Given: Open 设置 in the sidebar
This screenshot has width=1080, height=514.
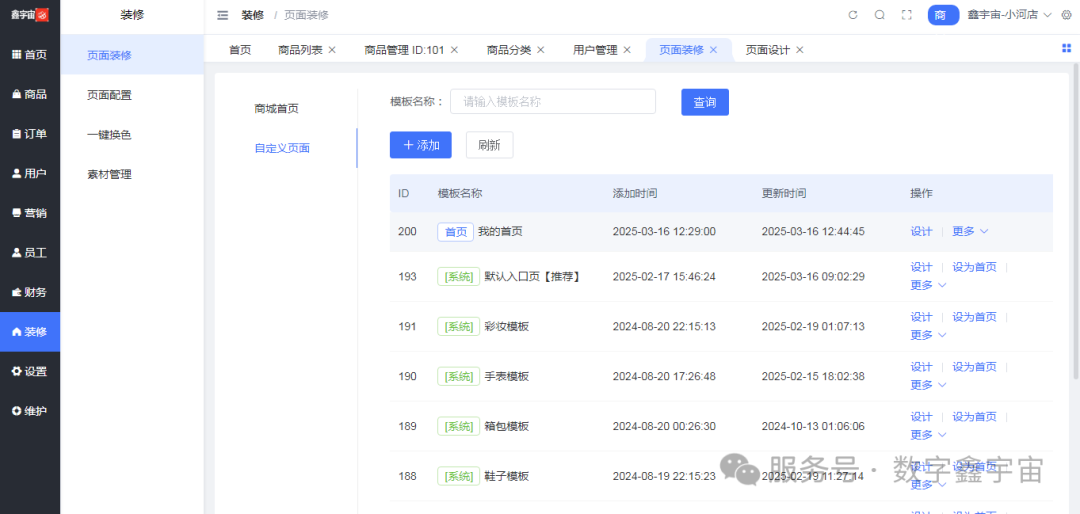Looking at the screenshot, I should click(30, 371).
